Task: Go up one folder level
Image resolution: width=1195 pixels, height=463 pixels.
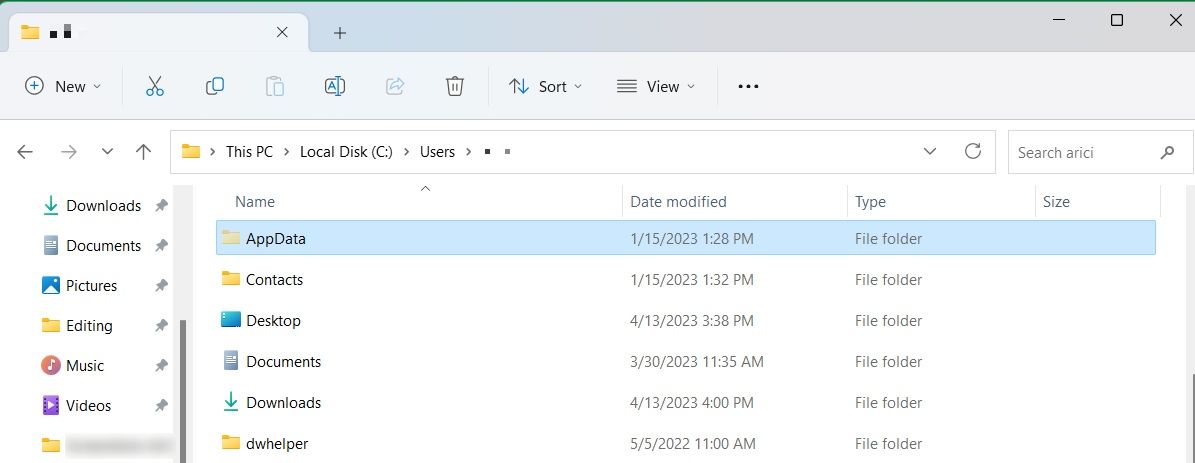Action: [143, 152]
